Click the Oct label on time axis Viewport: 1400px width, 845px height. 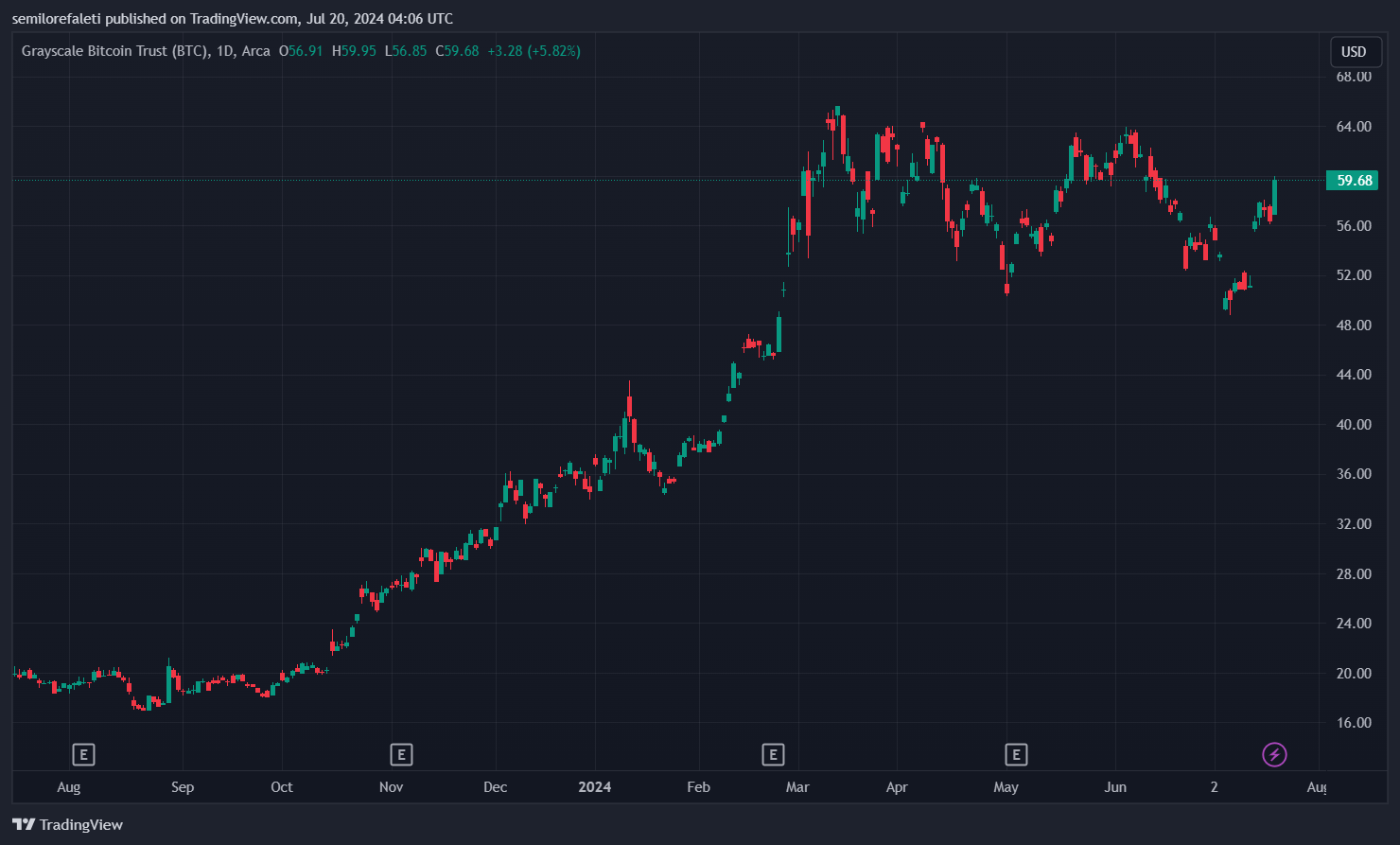pyautogui.click(x=282, y=787)
